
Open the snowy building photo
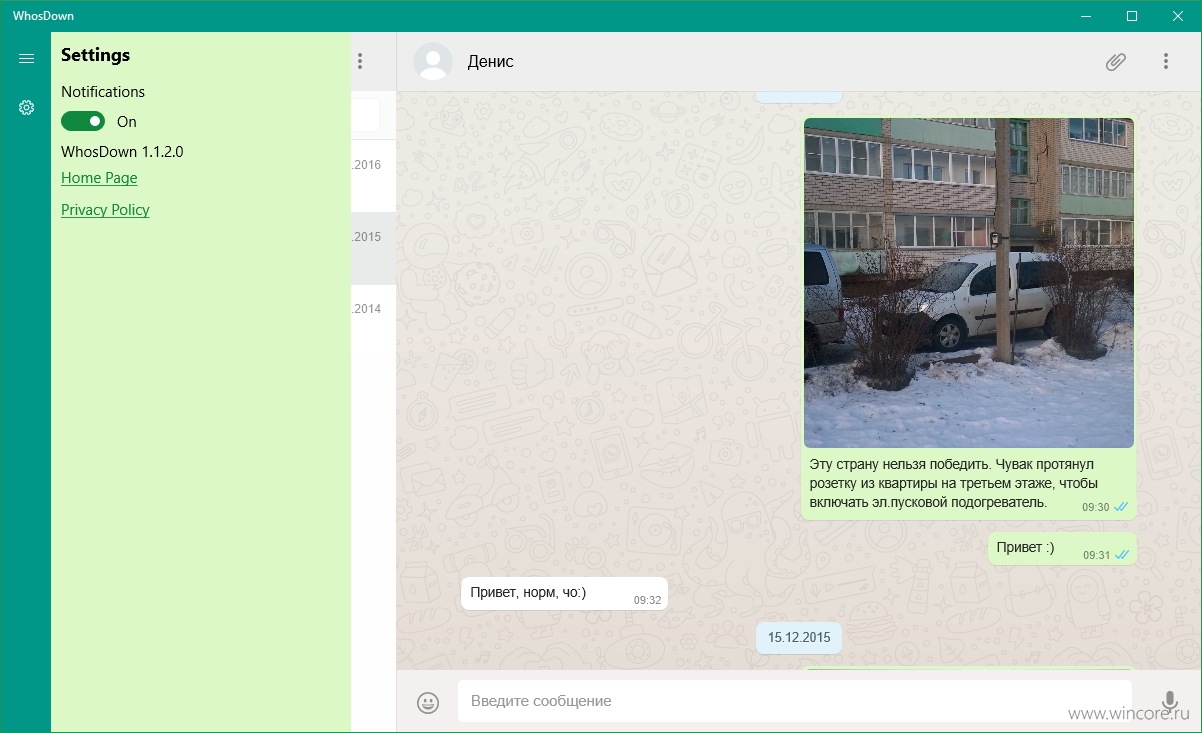(x=969, y=283)
